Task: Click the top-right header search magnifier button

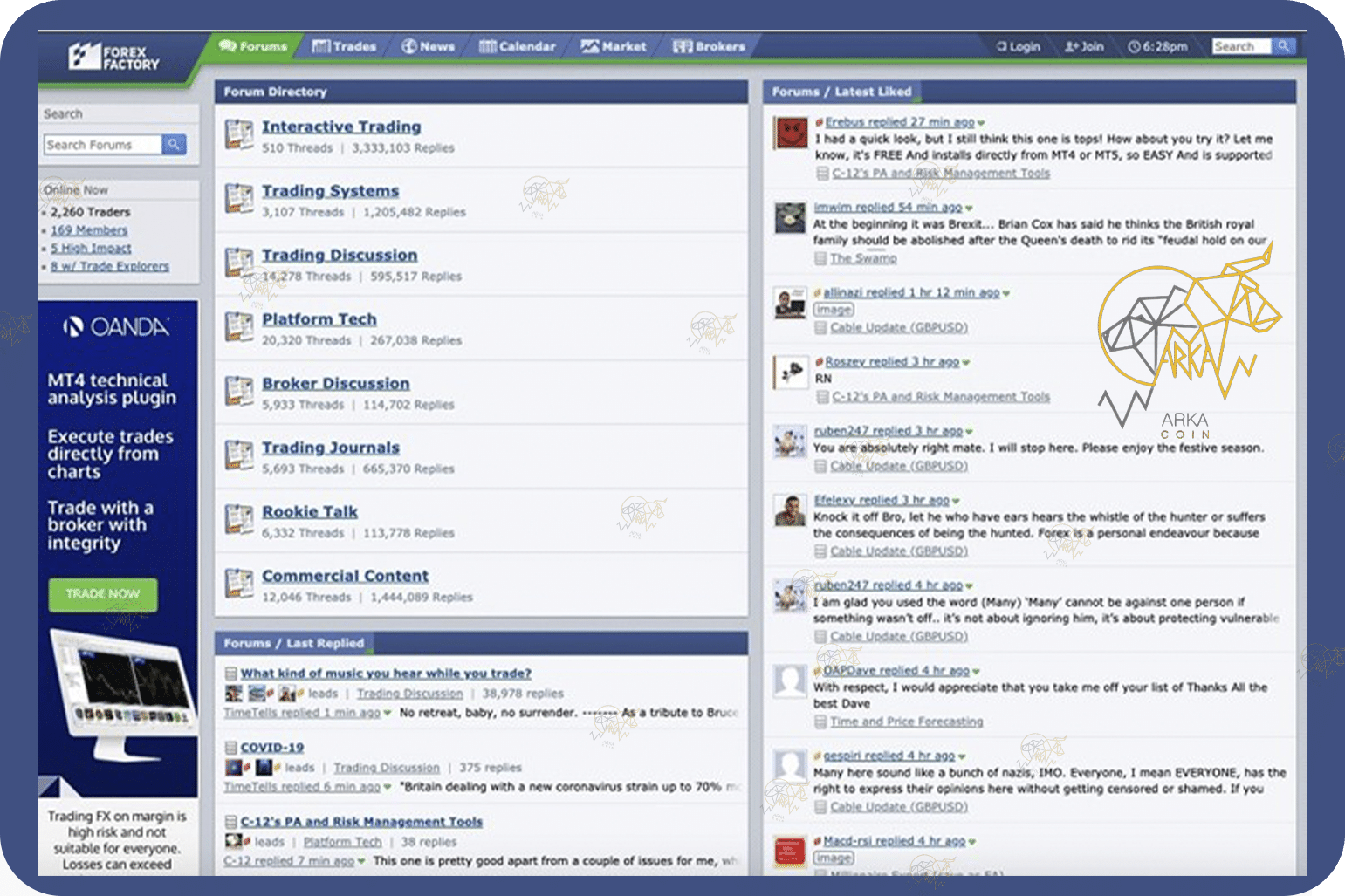Action: [1283, 46]
